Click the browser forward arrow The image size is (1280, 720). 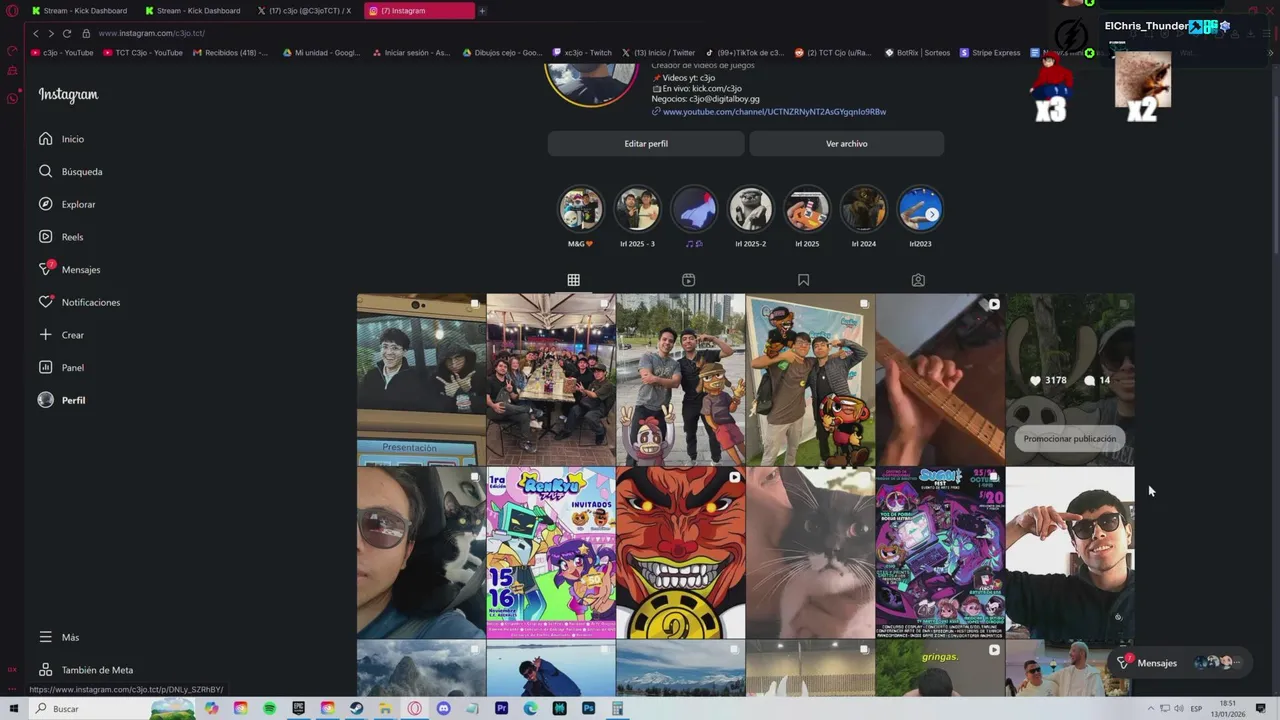pyautogui.click(x=51, y=33)
